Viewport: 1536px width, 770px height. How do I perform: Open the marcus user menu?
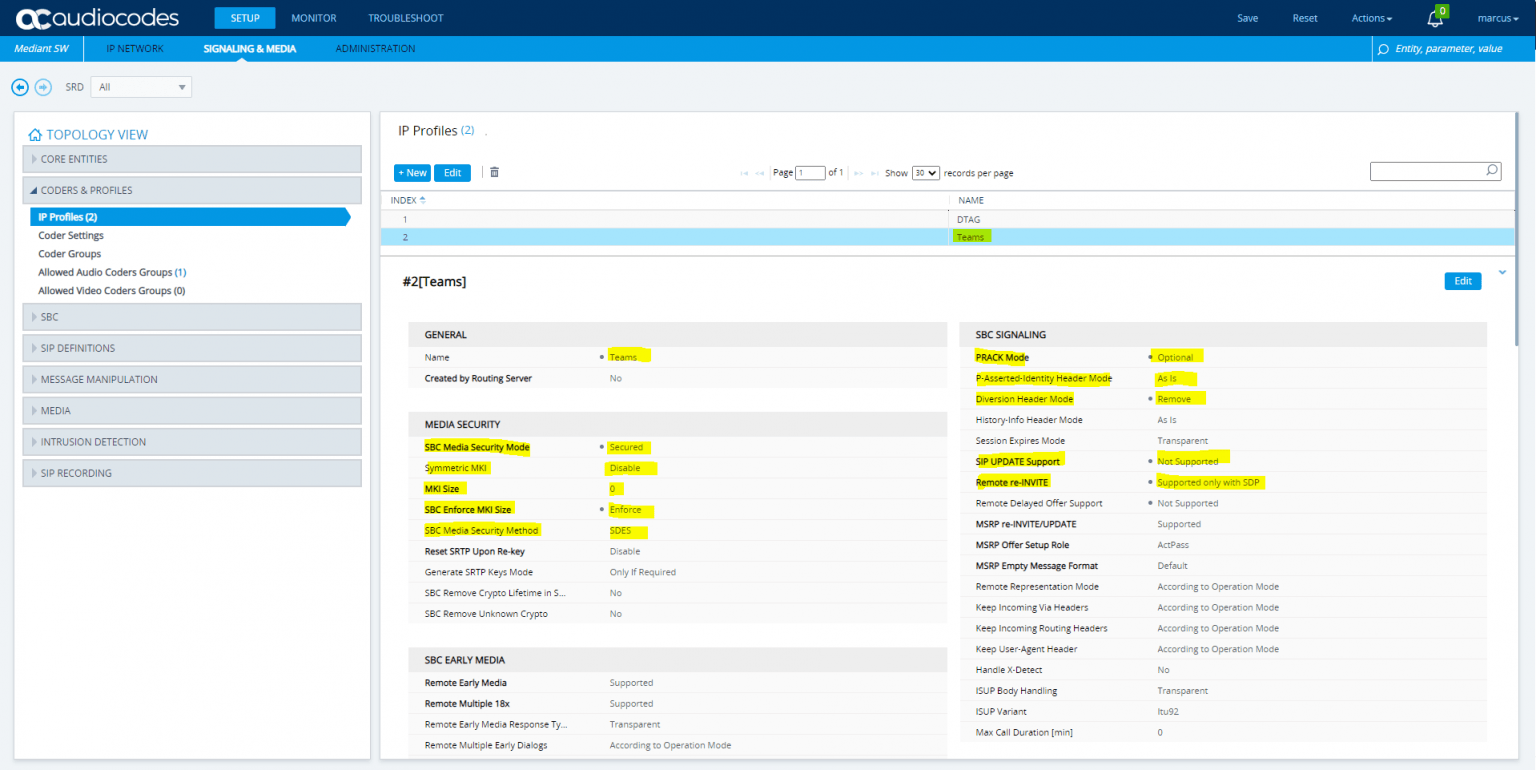pyautogui.click(x=1497, y=18)
